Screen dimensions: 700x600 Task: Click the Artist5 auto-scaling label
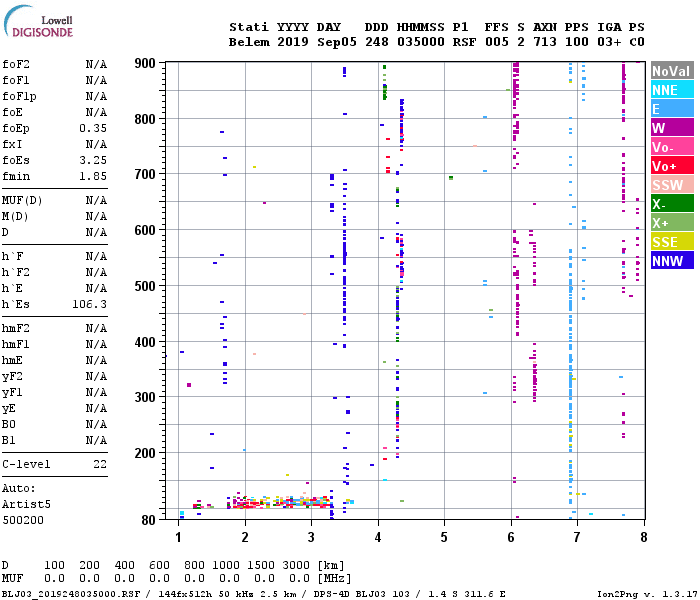pyautogui.click(x=26, y=504)
